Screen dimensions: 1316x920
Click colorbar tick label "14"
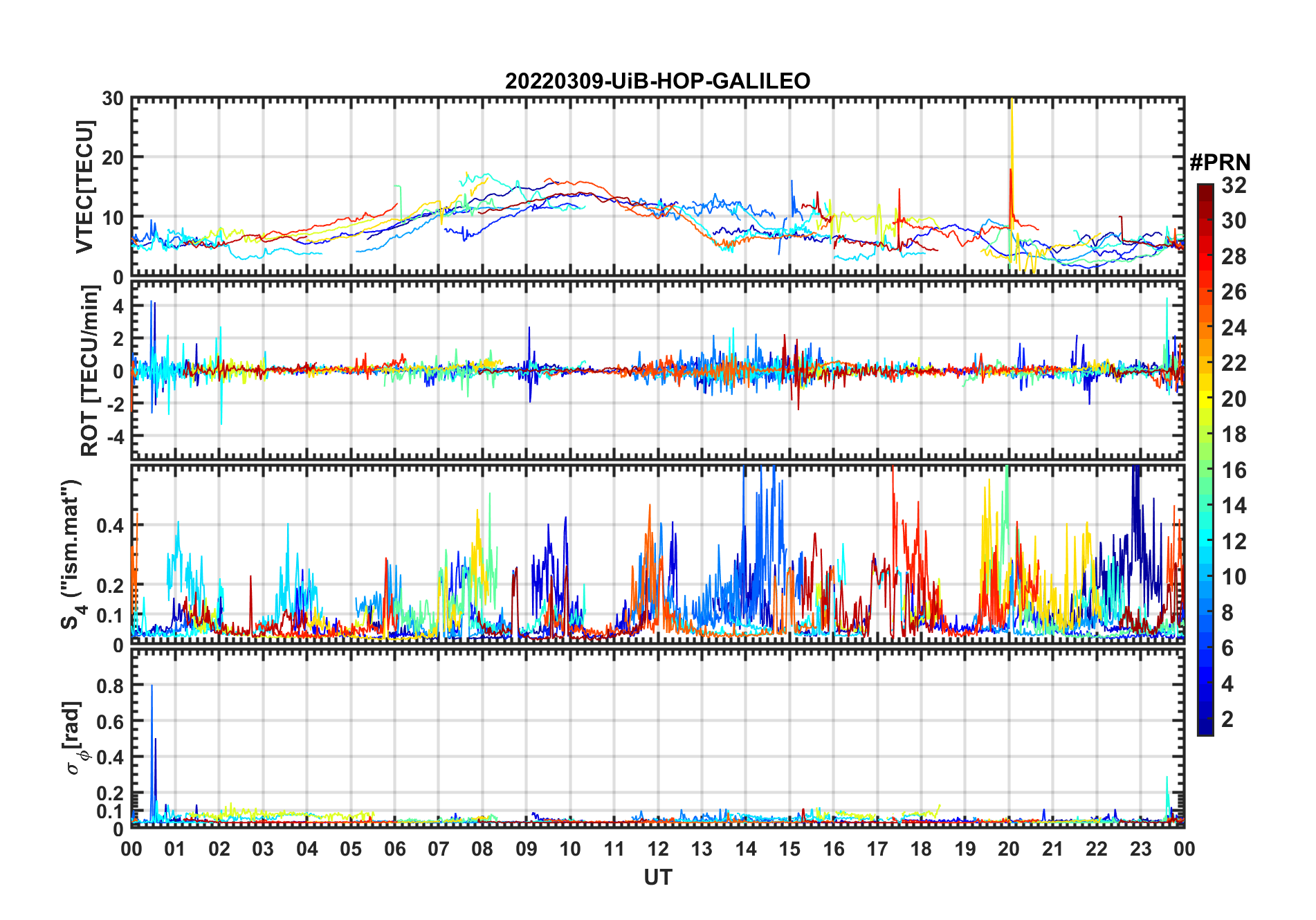(x=1234, y=506)
